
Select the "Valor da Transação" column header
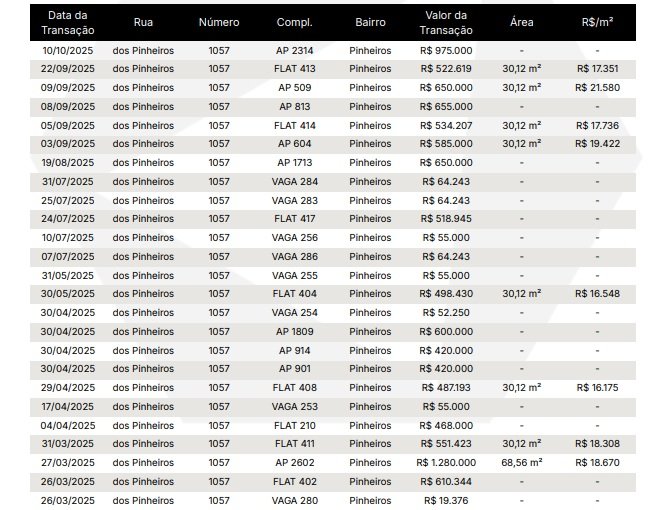pyautogui.click(x=445, y=22)
